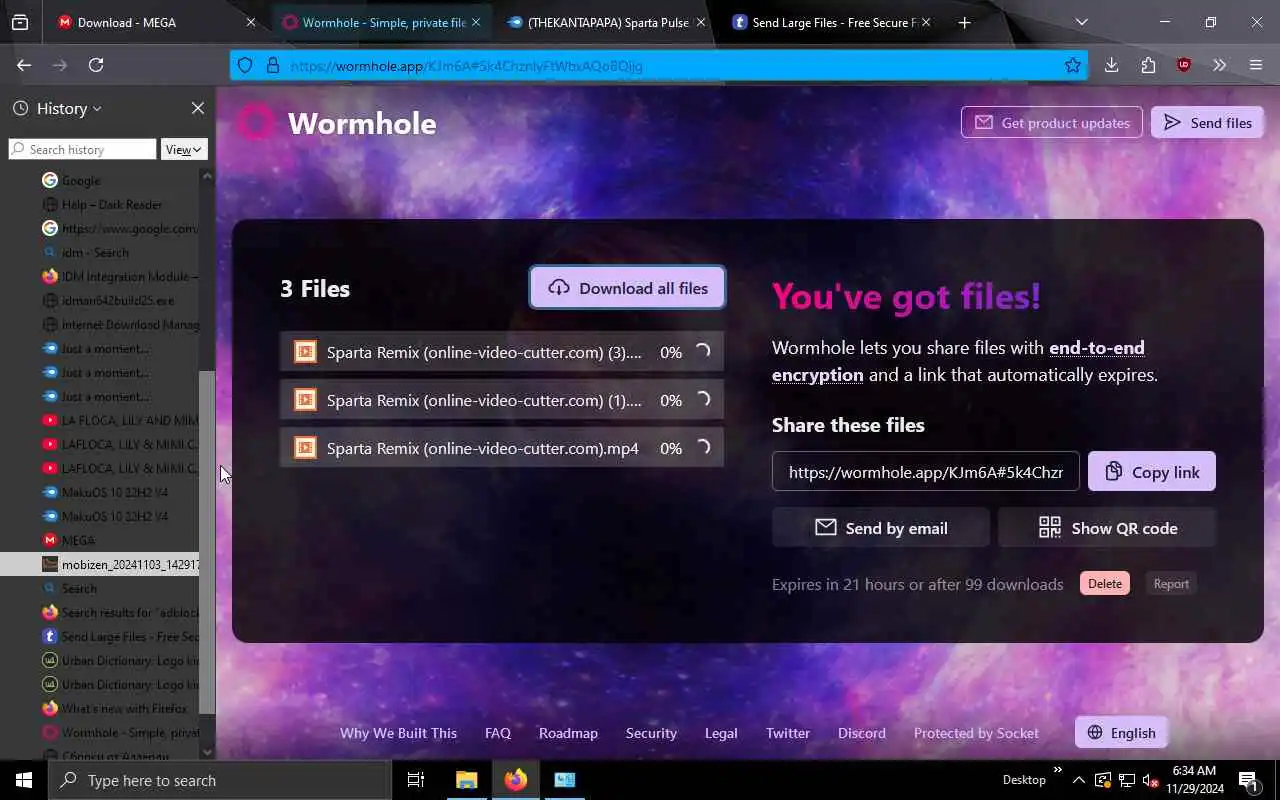Open Task View on the taskbar
This screenshot has height=800, width=1280.
pos(416,780)
